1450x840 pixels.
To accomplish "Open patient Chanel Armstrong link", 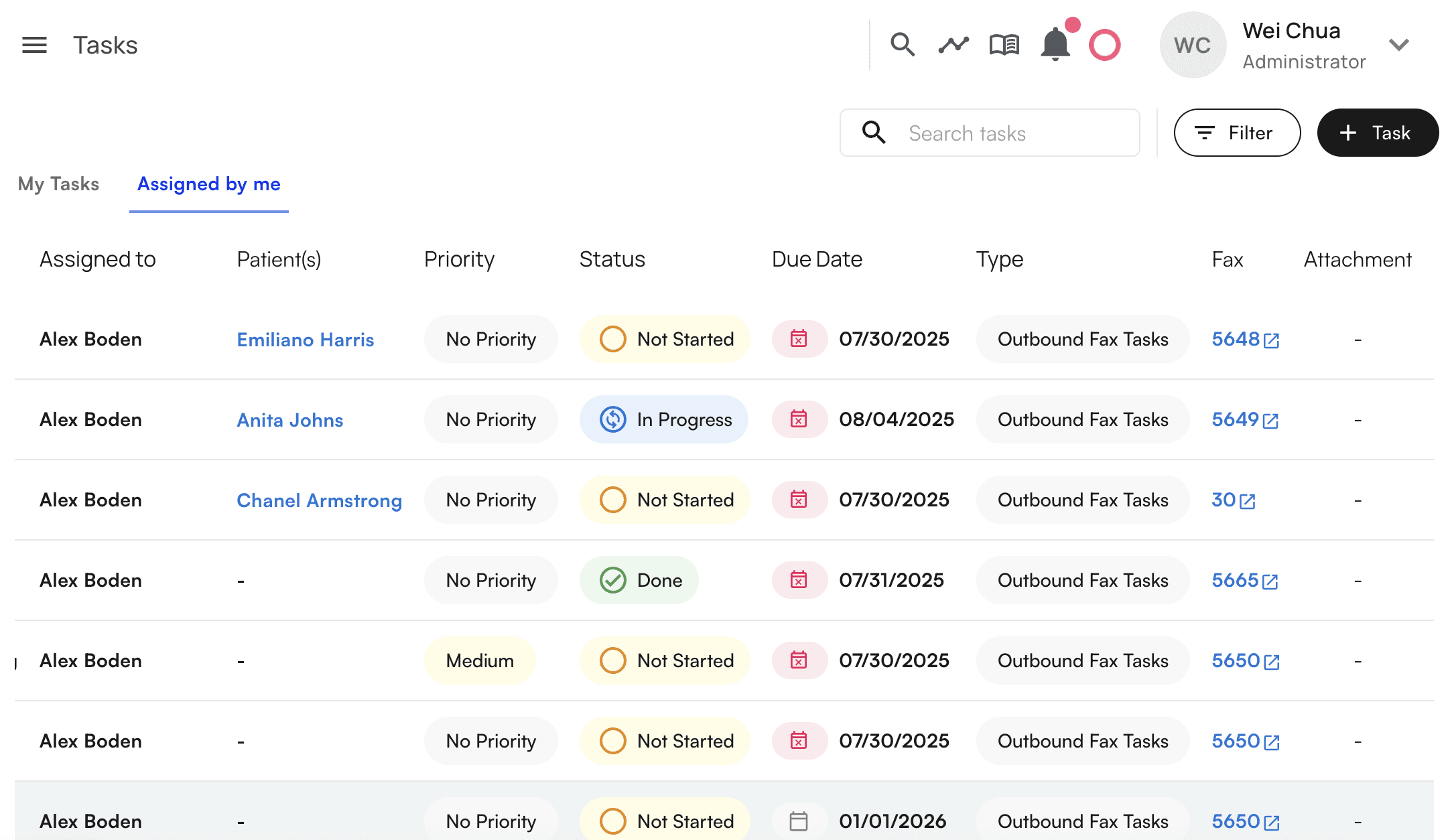I will [x=319, y=500].
